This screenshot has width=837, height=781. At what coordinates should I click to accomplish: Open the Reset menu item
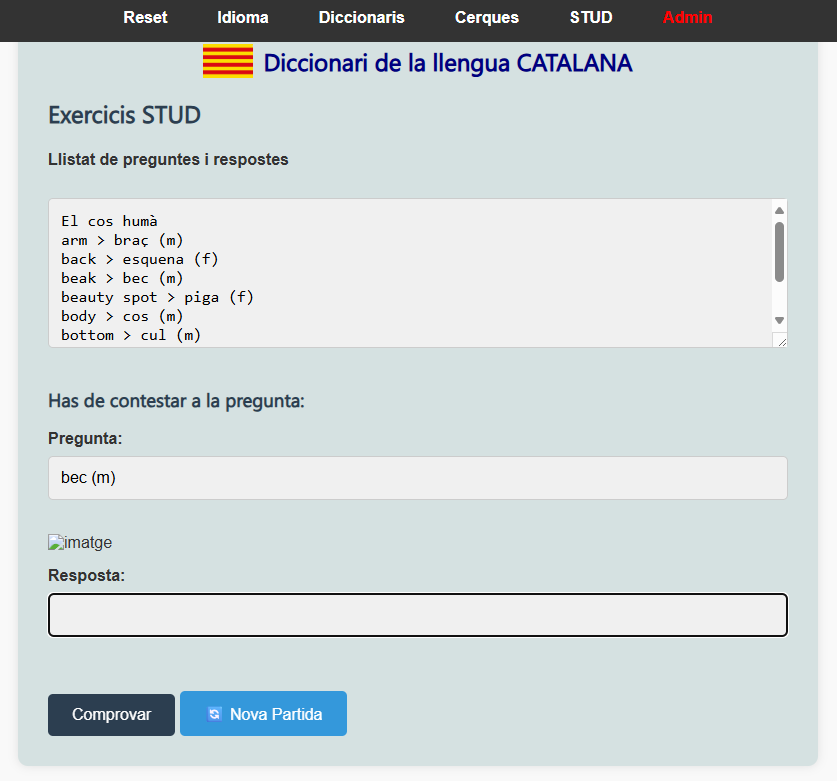click(x=145, y=18)
